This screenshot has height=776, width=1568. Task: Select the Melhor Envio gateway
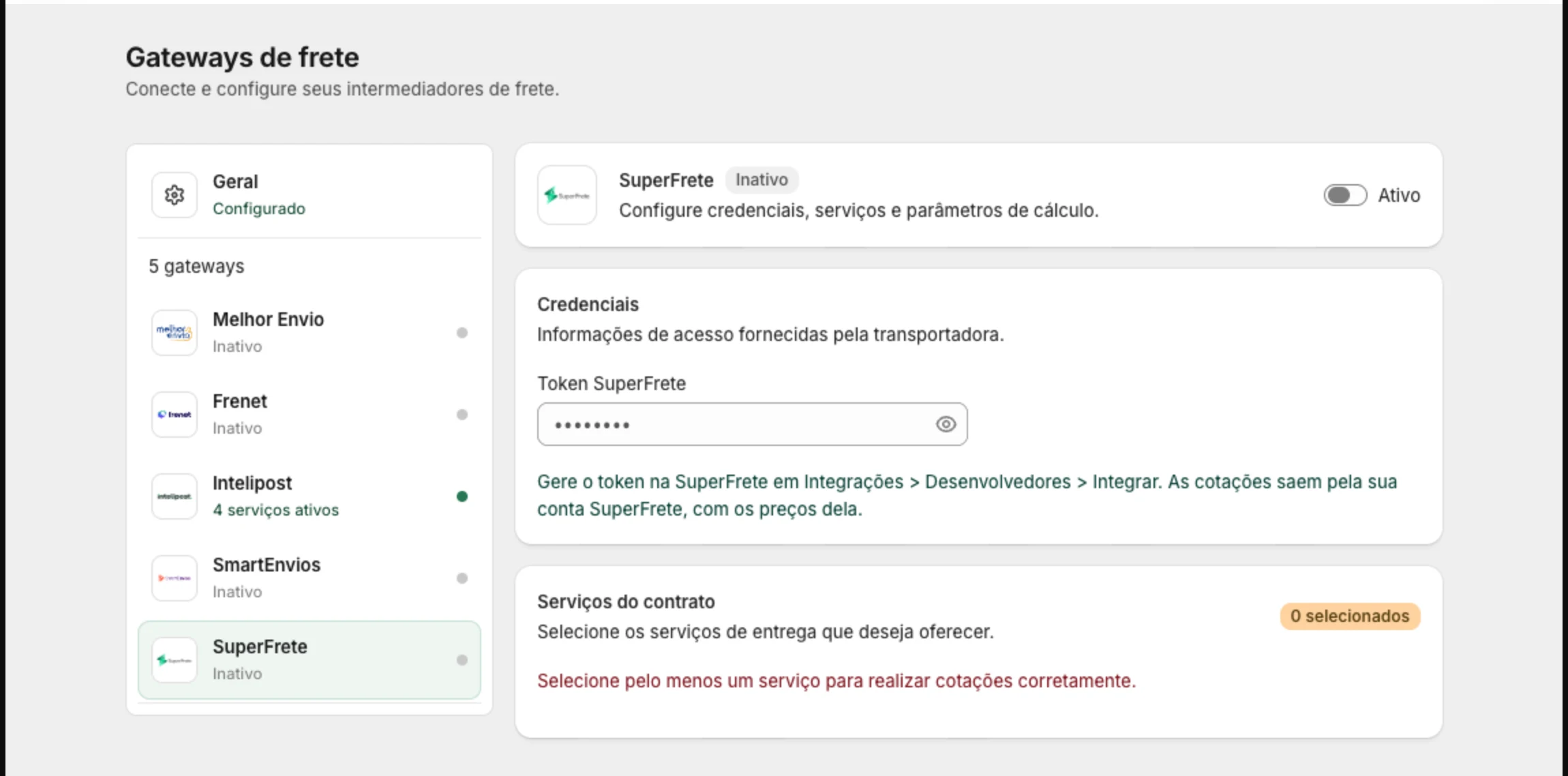pos(310,333)
